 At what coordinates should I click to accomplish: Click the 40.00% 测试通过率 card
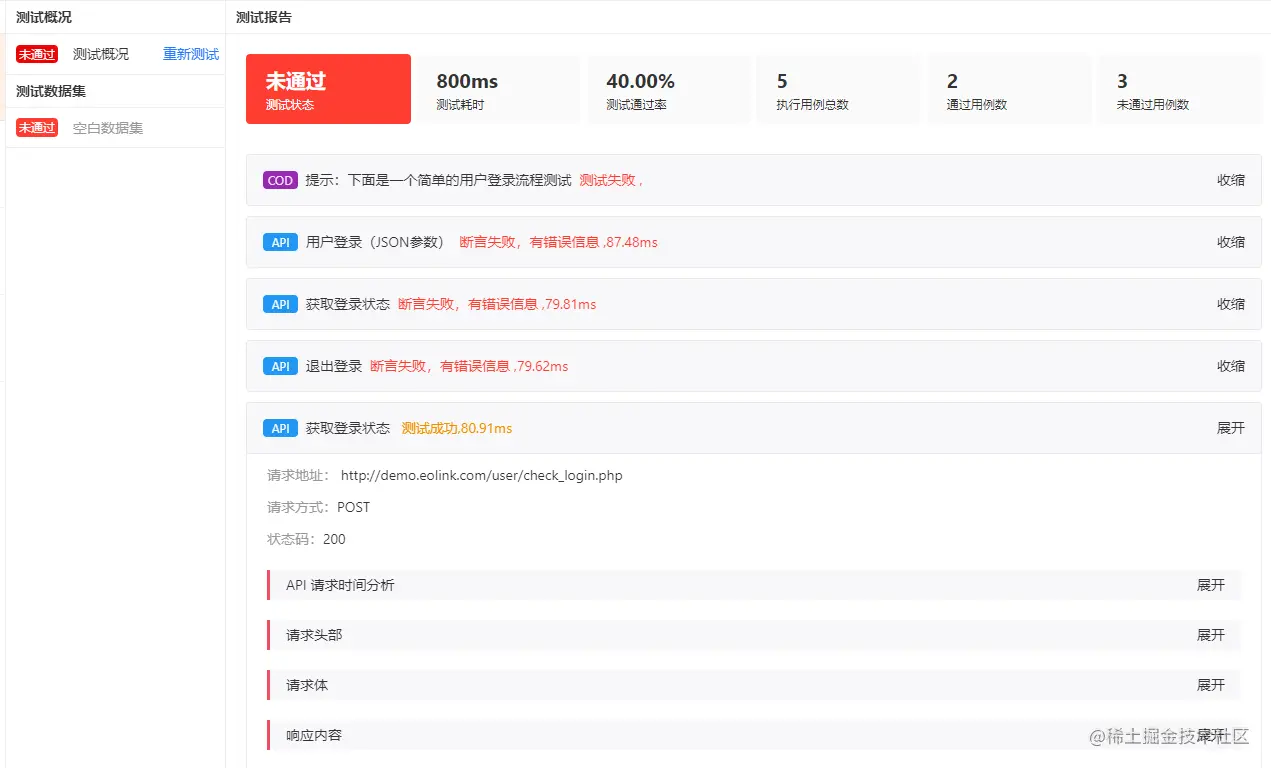pos(668,89)
